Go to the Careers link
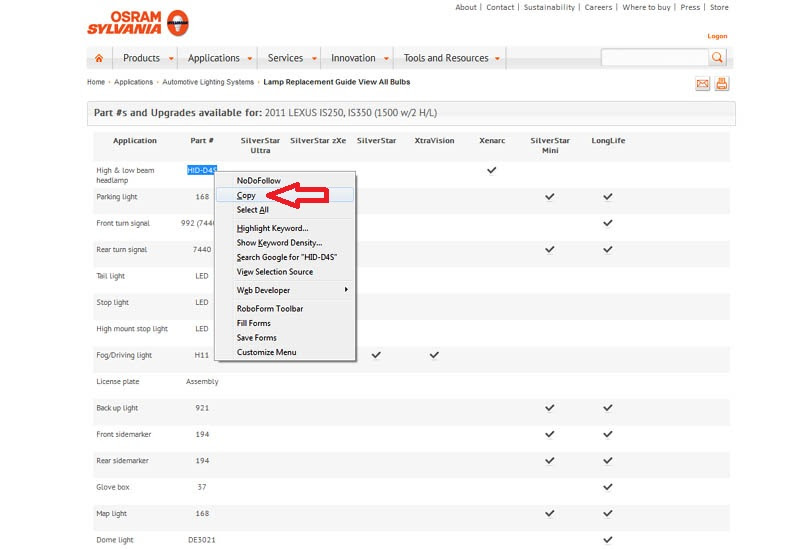800x549 pixels. click(x=598, y=7)
